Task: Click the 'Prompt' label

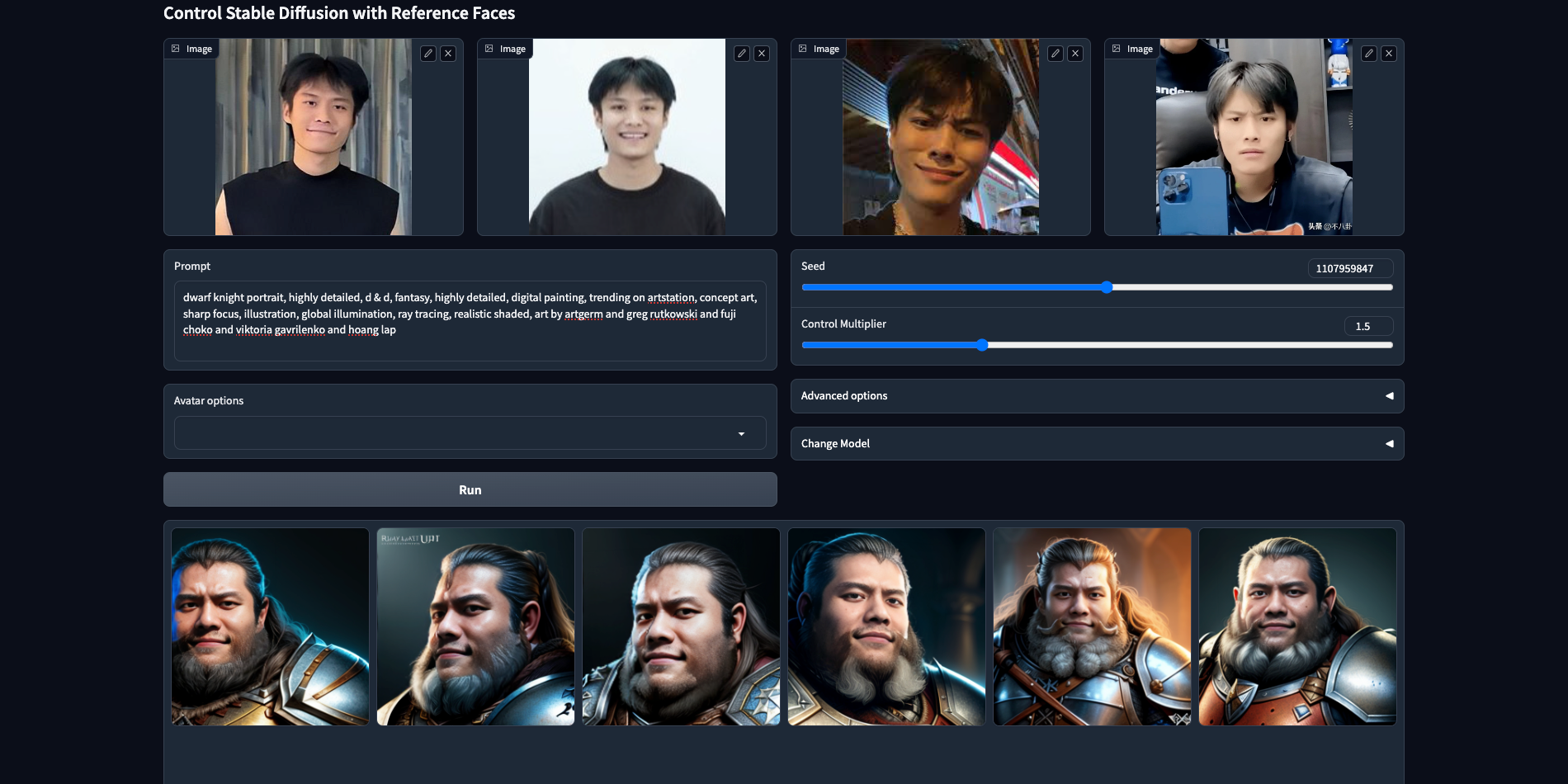Action: pyautogui.click(x=192, y=266)
